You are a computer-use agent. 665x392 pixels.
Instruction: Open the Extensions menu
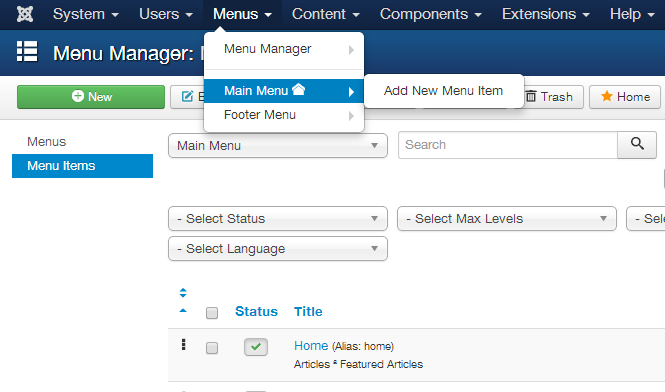[546, 14]
